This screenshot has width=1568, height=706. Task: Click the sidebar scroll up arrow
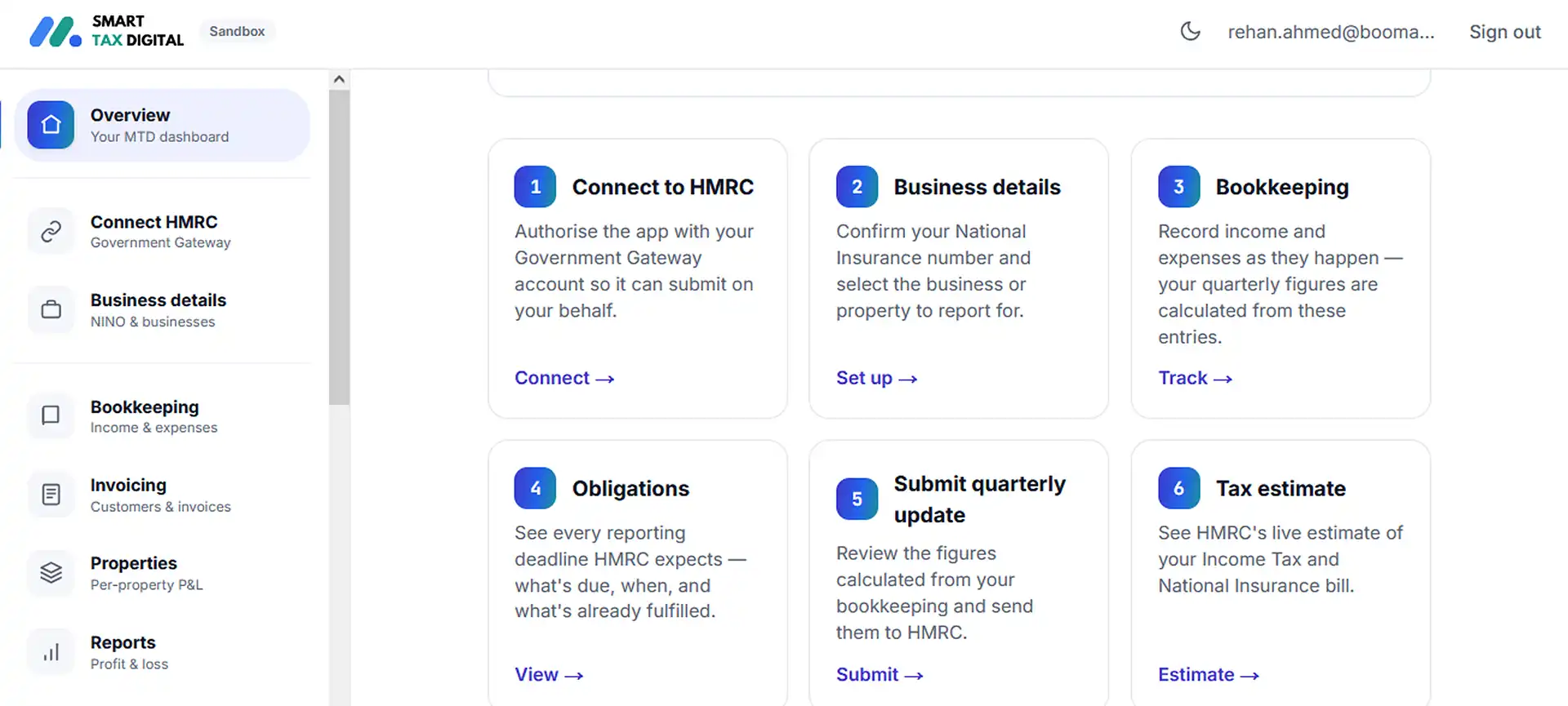coord(339,79)
